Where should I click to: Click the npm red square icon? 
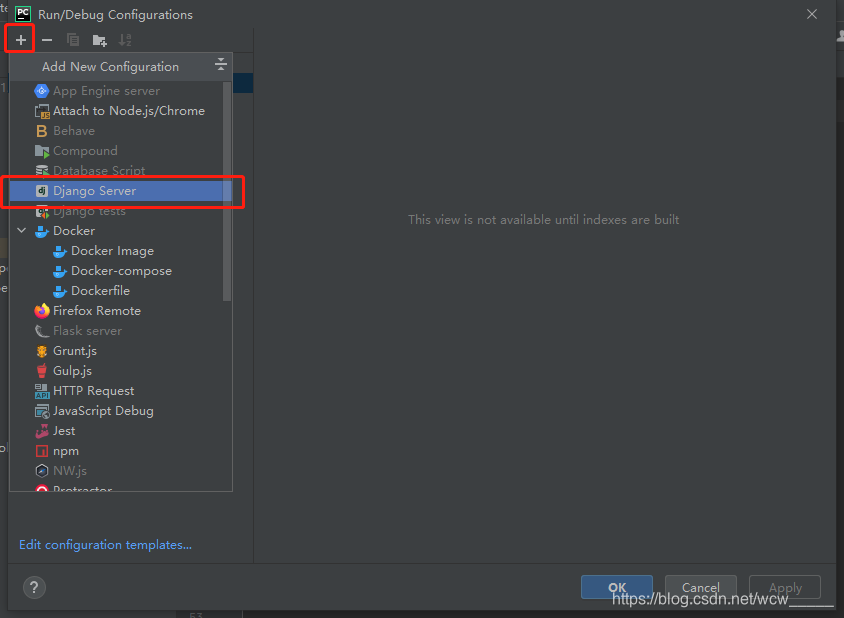coord(41,451)
